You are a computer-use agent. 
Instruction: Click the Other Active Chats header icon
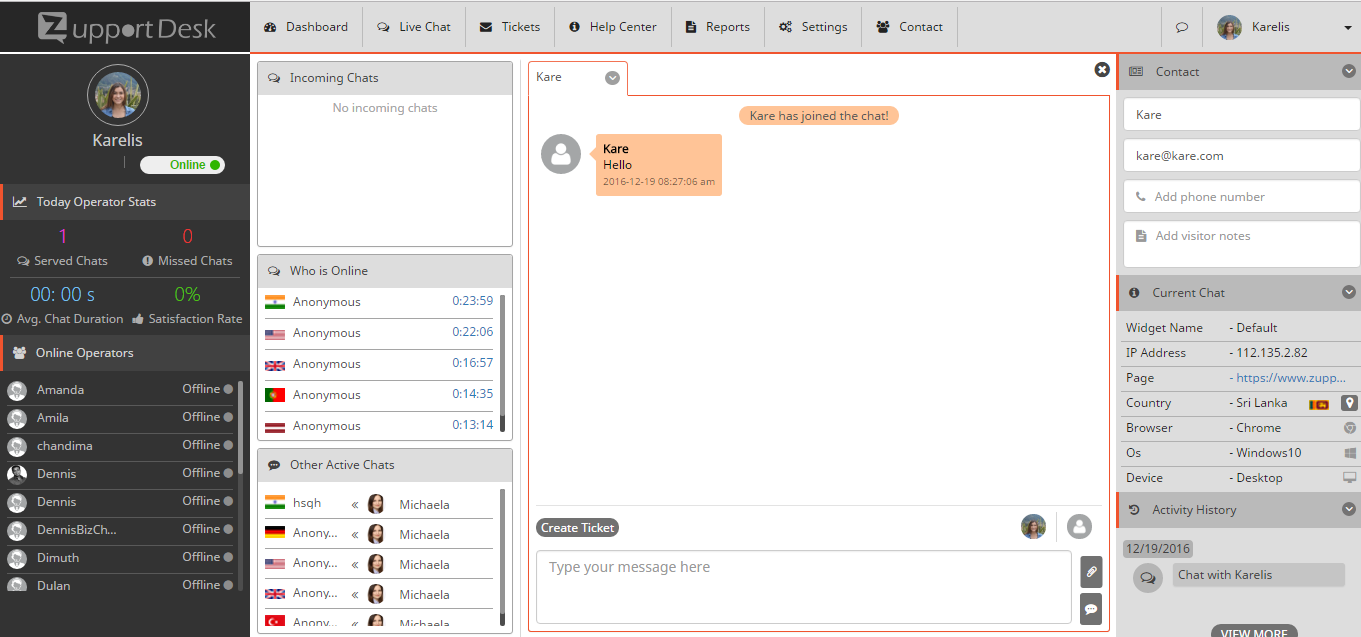pyautogui.click(x=274, y=465)
